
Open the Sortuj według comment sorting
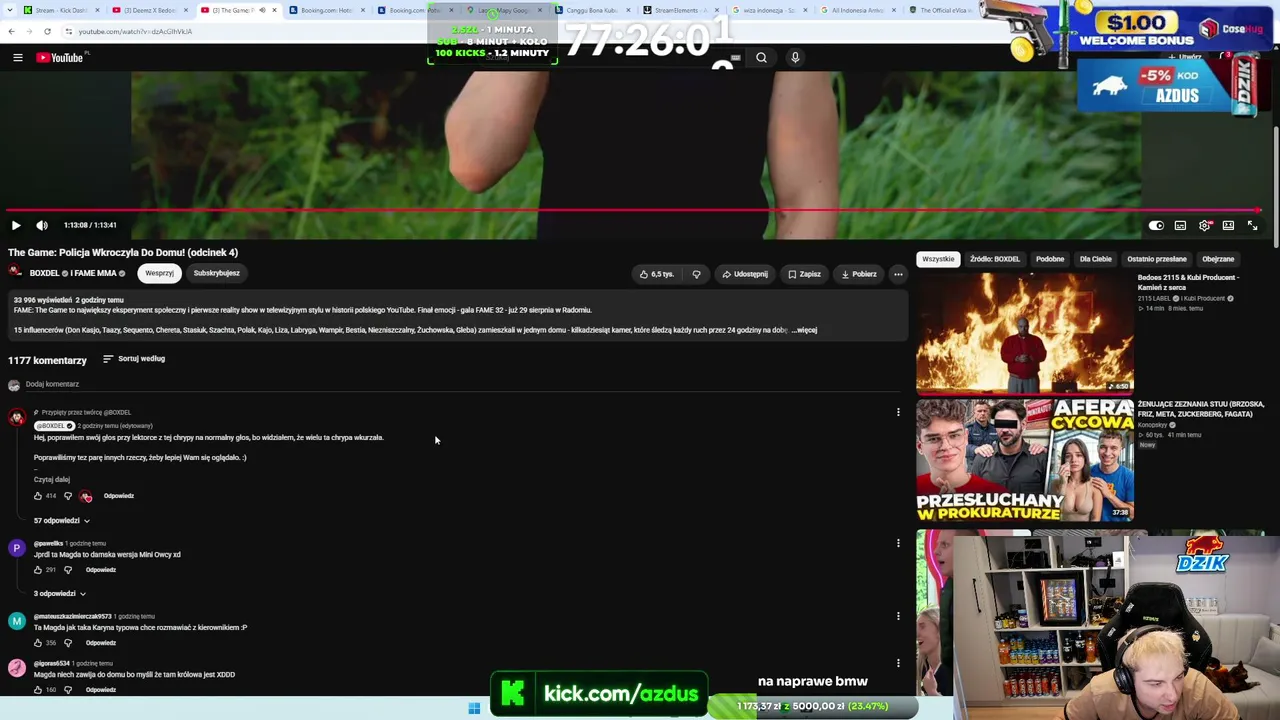[134, 359]
